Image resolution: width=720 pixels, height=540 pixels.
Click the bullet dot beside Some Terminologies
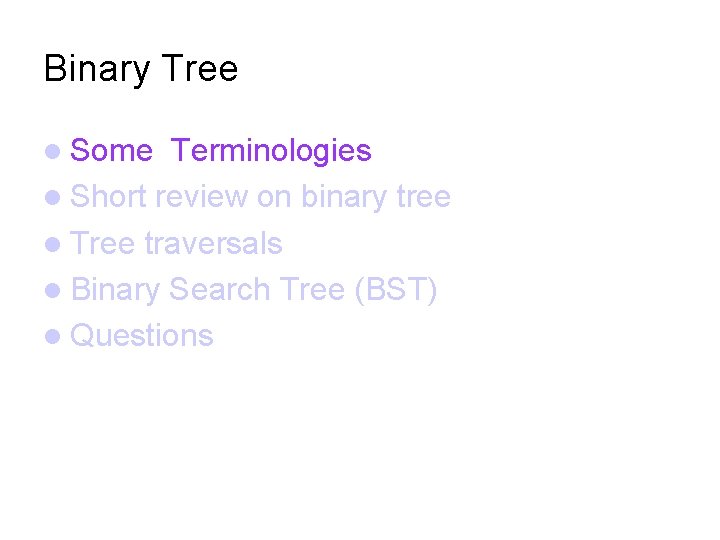coord(53,152)
